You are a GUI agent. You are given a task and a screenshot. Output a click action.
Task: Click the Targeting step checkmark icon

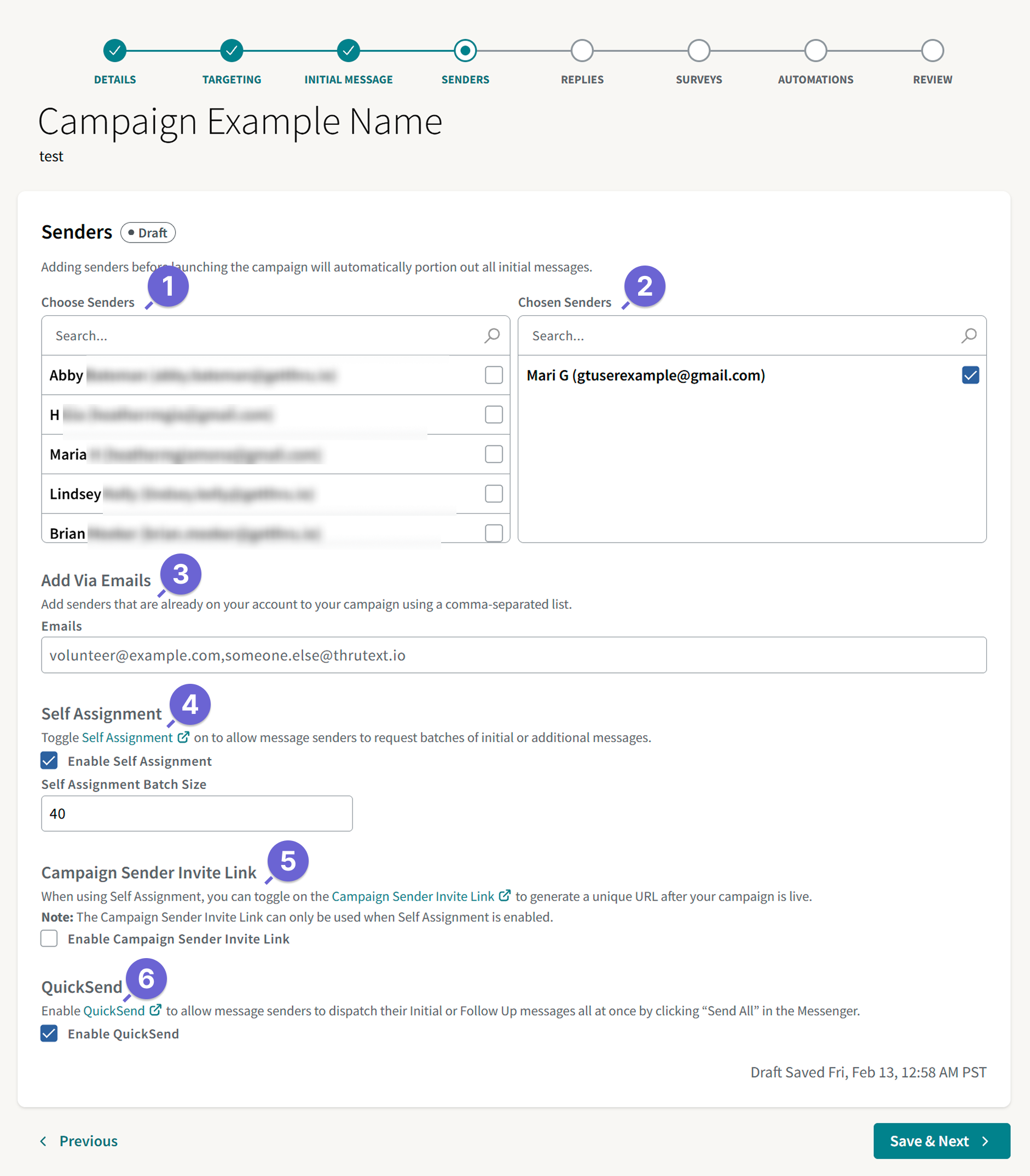point(231,50)
